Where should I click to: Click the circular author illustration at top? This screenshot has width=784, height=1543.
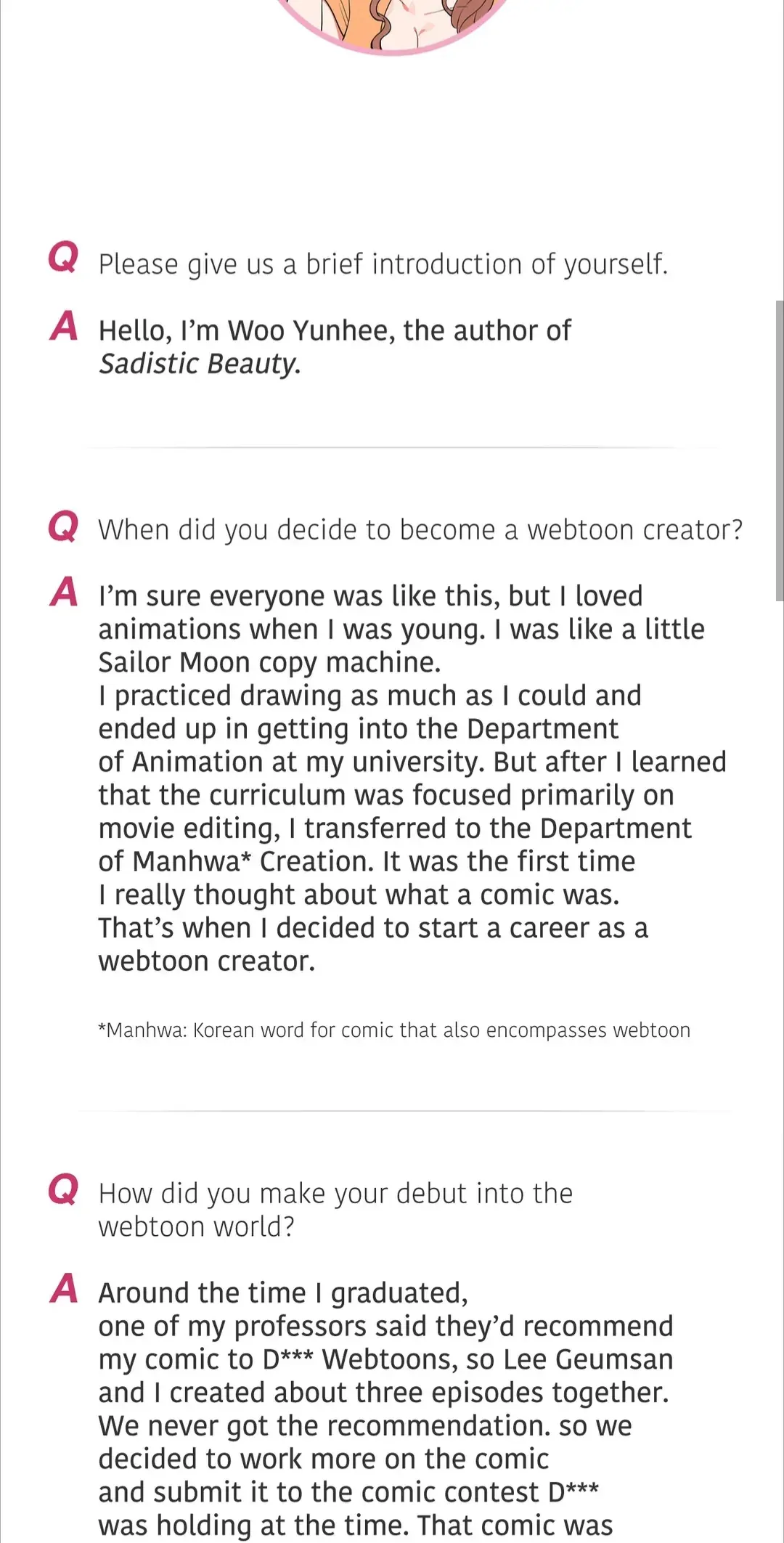point(392,22)
